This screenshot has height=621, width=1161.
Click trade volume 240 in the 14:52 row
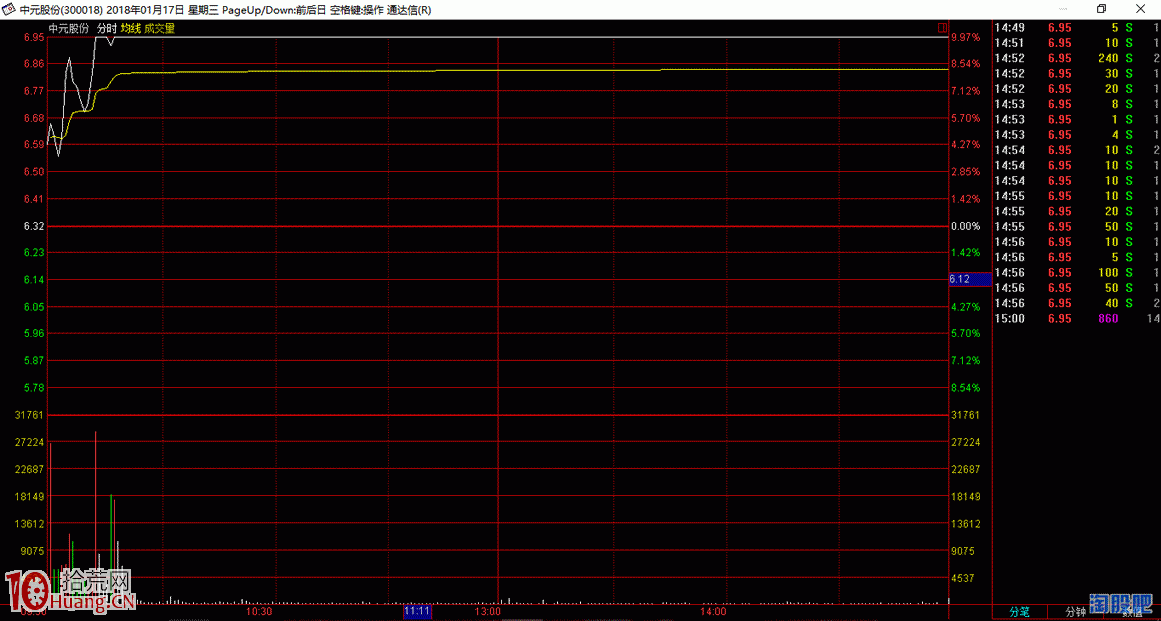(1108, 58)
